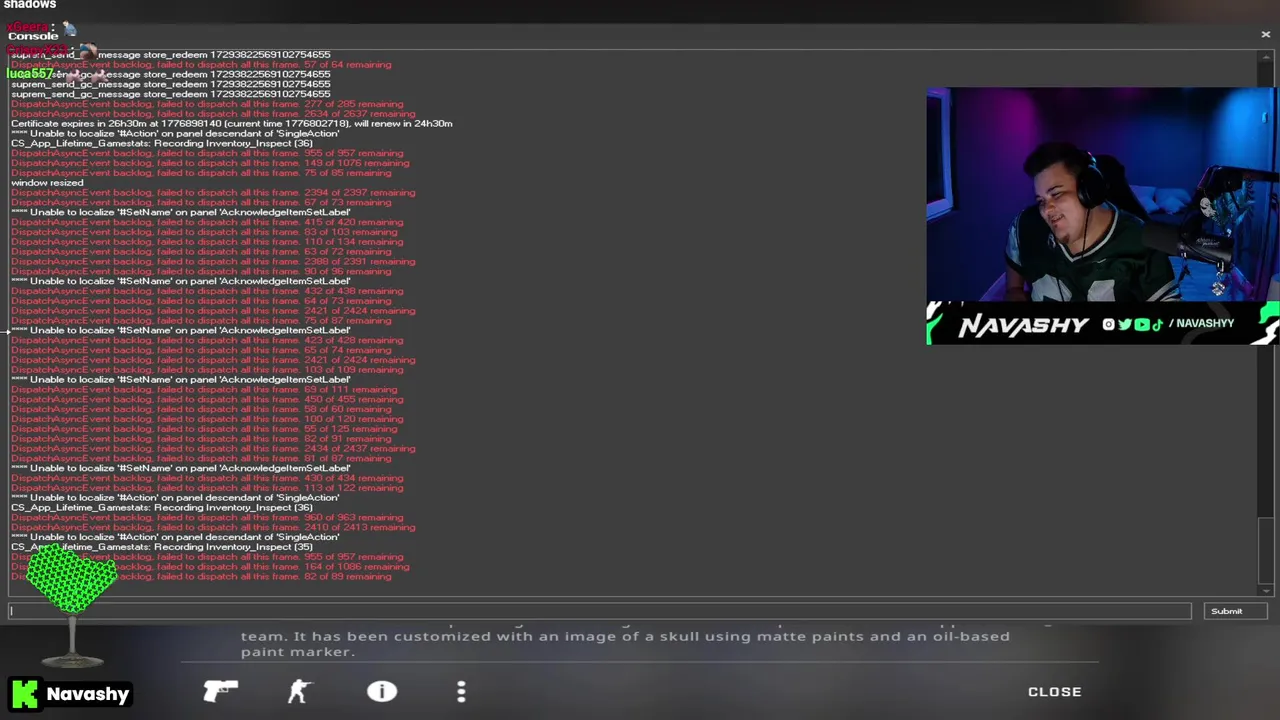Click the green disco-ball trophy item
This screenshot has width=1280, height=720.
point(72,607)
